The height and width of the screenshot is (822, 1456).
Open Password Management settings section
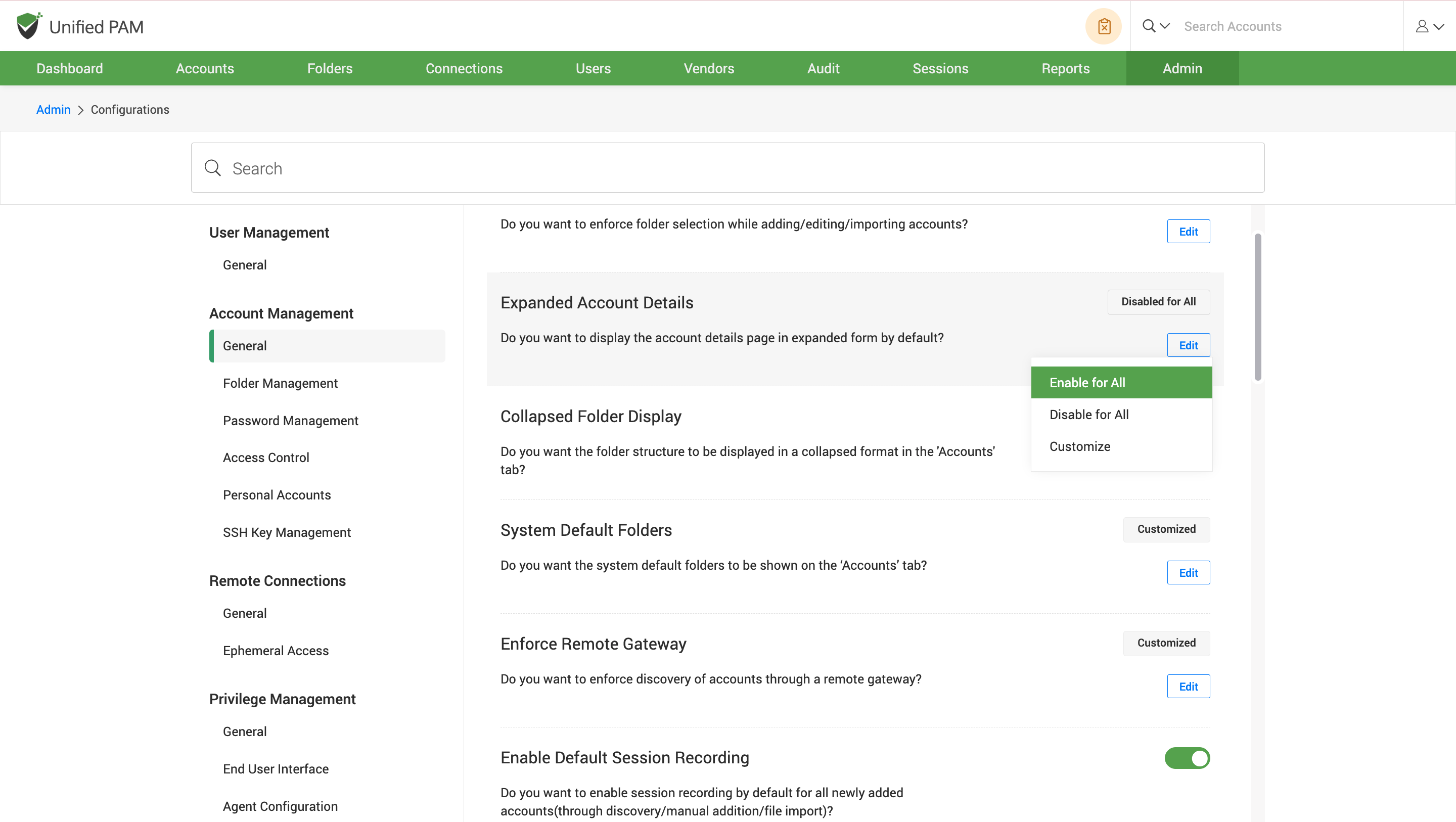(291, 421)
